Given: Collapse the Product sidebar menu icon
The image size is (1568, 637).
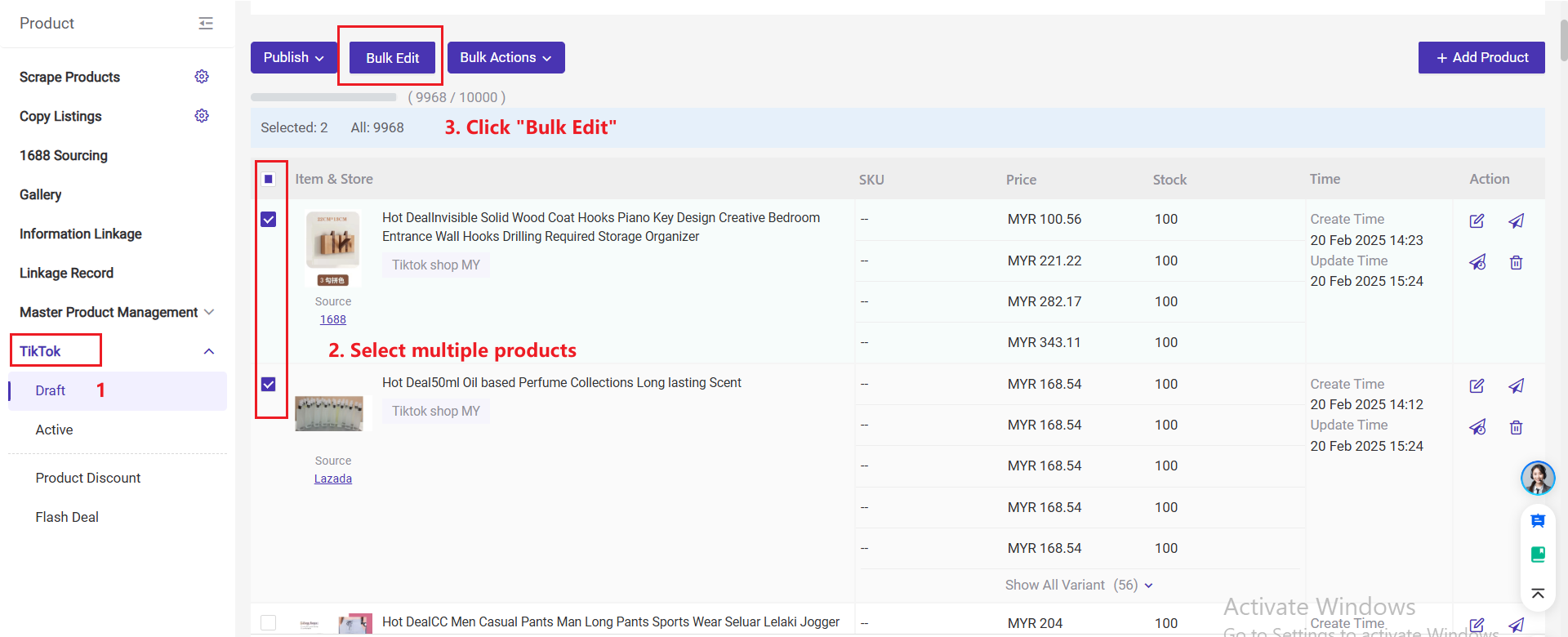Looking at the screenshot, I should coord(206,24).
